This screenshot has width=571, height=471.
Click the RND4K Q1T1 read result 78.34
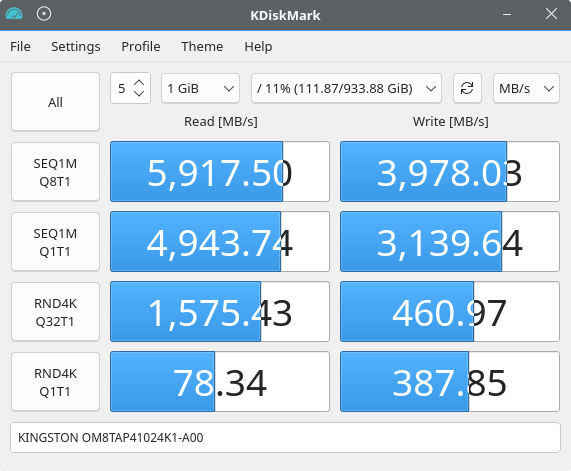(220, 381)
